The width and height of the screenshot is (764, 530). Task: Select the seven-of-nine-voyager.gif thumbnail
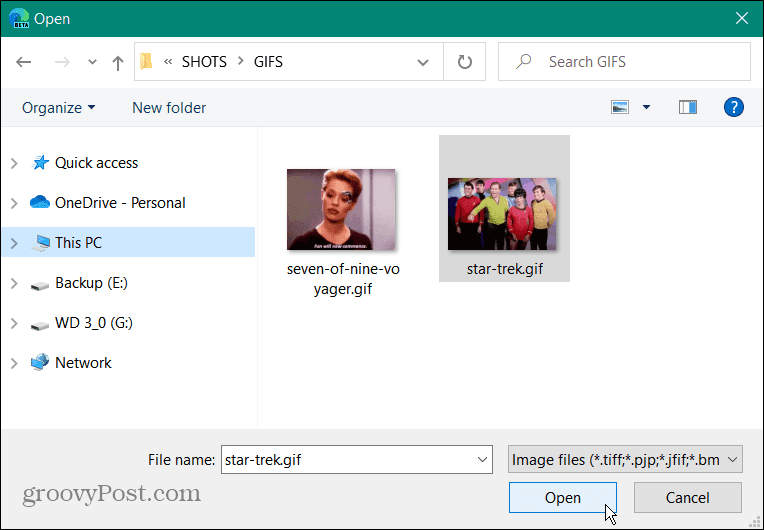(x=341, y=209)
